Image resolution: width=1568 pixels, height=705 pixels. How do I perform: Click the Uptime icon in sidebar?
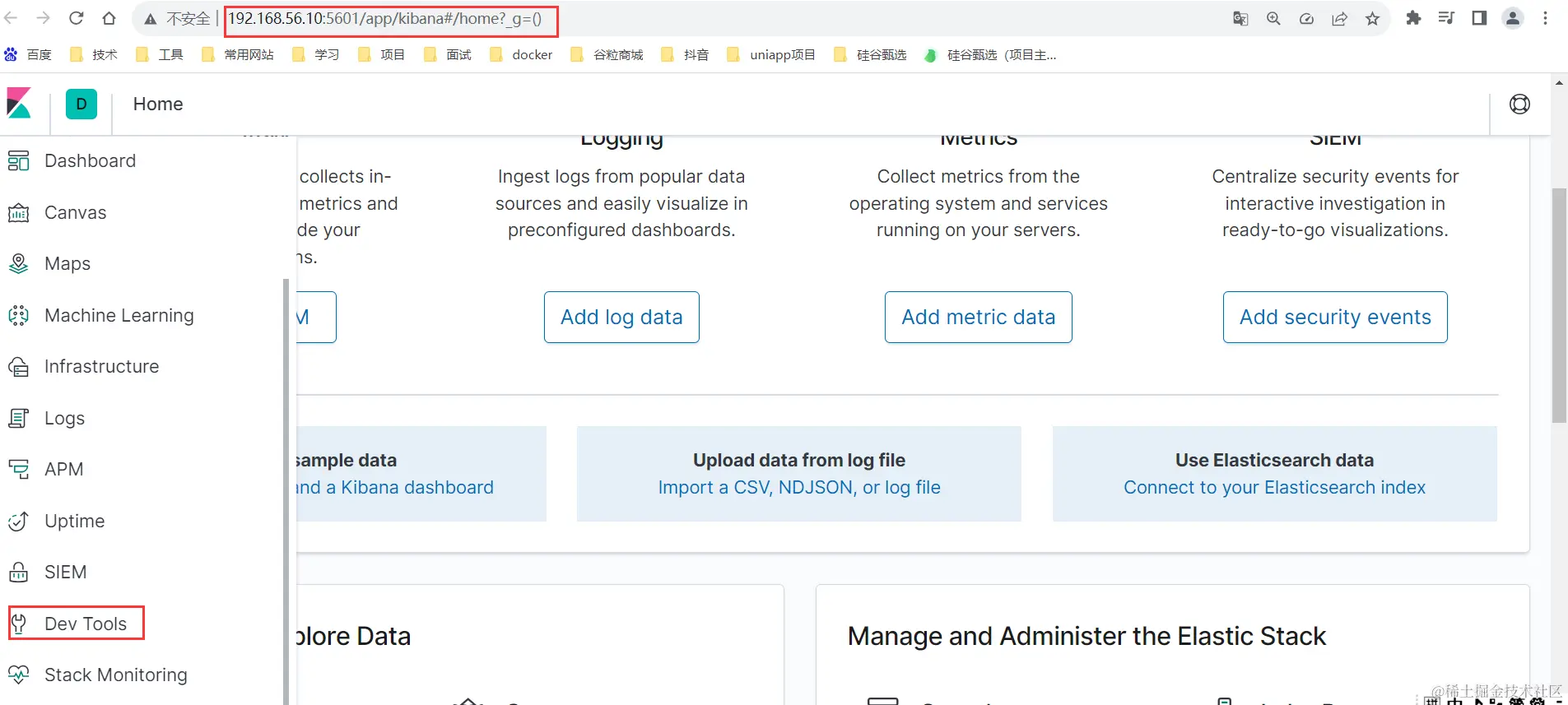(18, 522)
